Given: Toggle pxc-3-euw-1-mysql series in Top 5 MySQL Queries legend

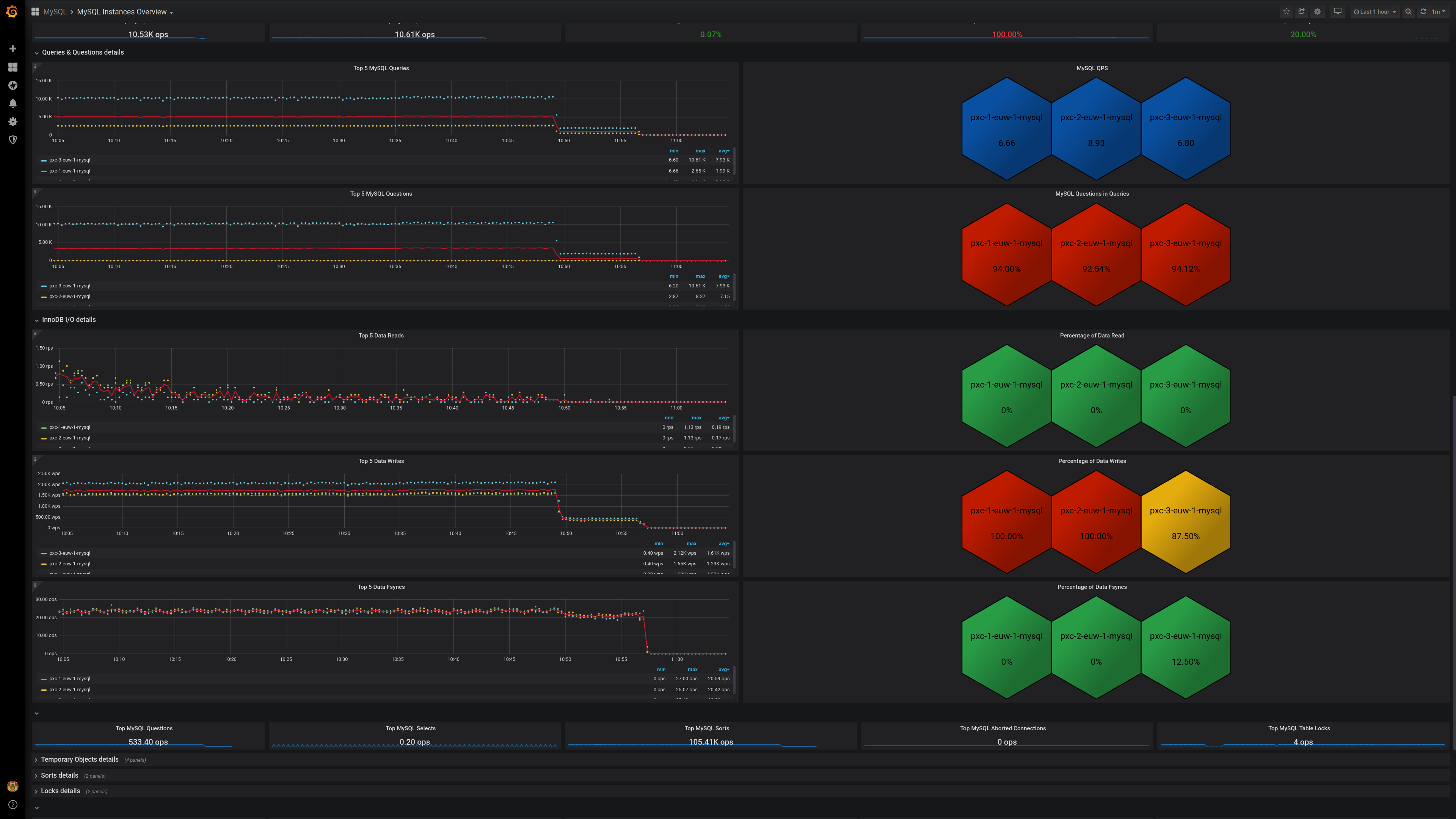Looking at the screenshot, I should point(69,160).
